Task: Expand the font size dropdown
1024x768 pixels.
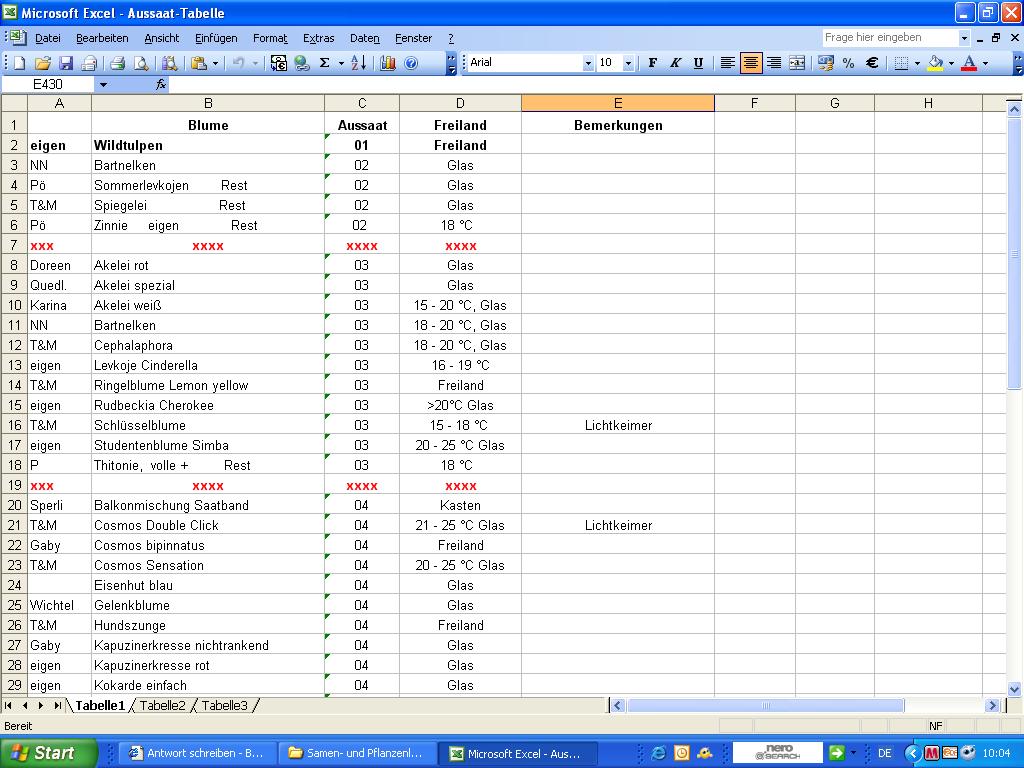Action: (628, 63)
